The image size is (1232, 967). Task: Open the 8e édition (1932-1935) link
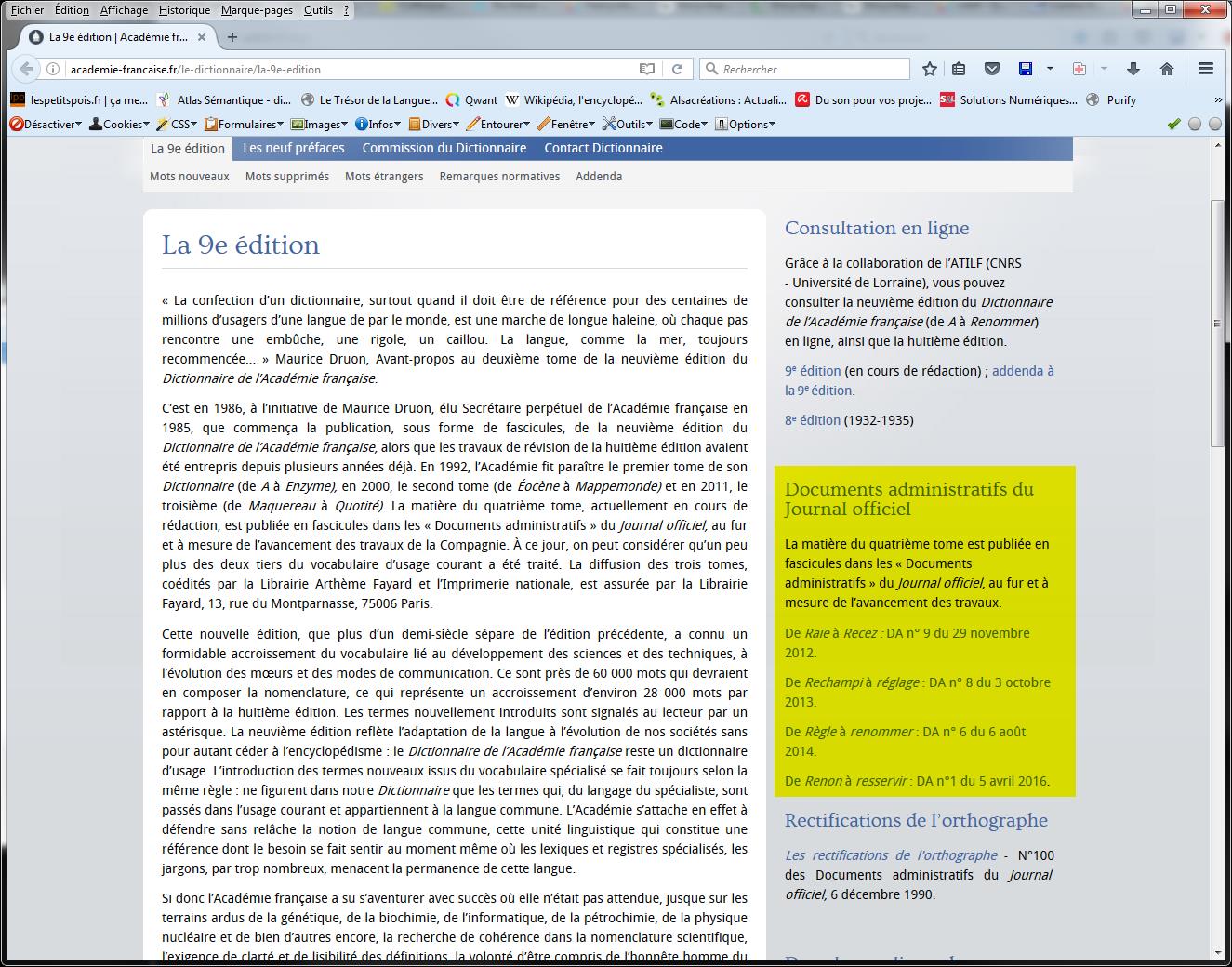point(813,420)
